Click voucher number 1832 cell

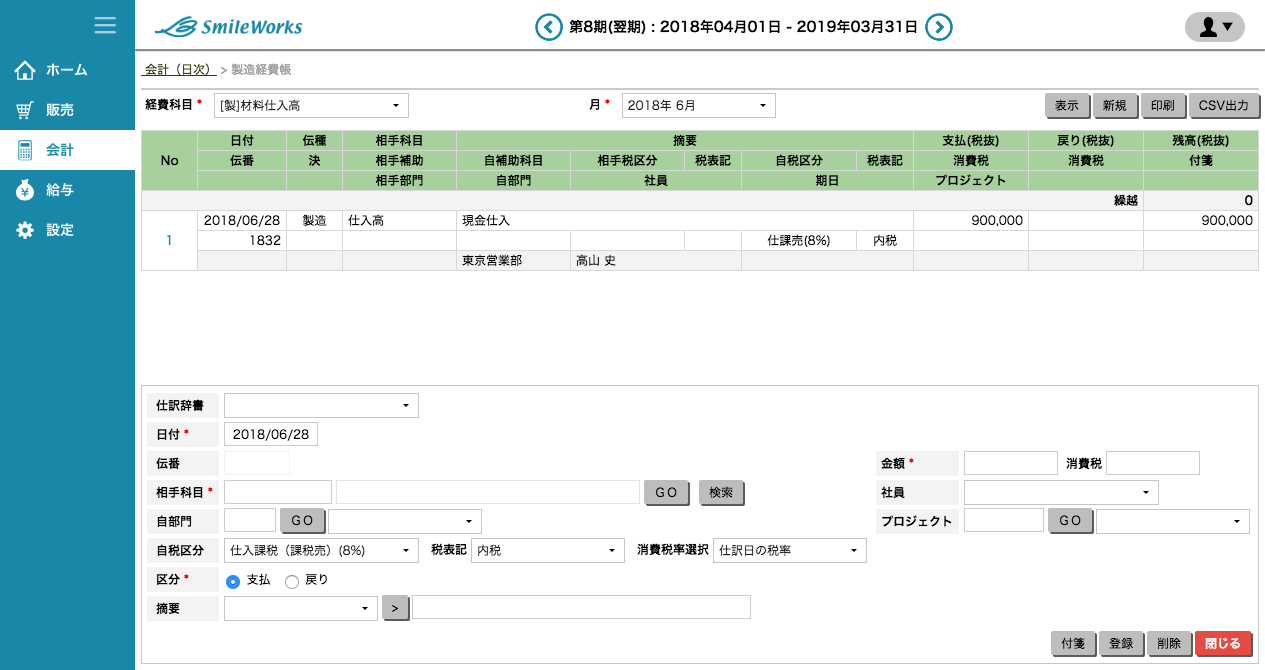pos(242,240)
